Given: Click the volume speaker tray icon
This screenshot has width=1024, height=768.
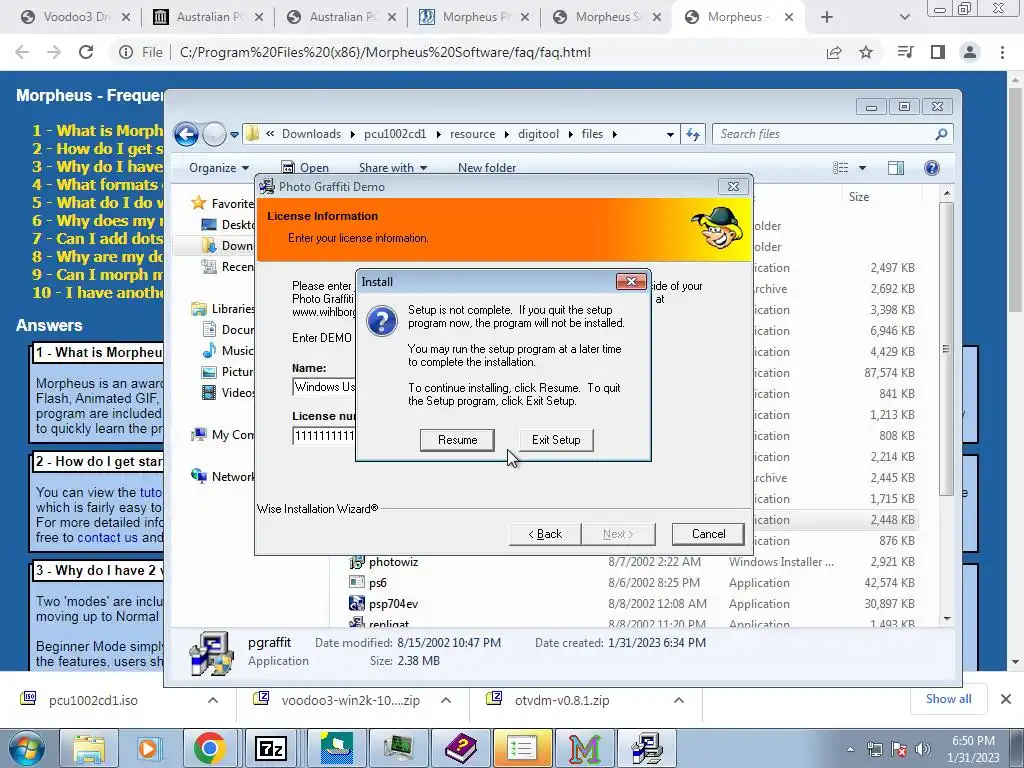Looking at the screenshot, I should click(922, 748).
